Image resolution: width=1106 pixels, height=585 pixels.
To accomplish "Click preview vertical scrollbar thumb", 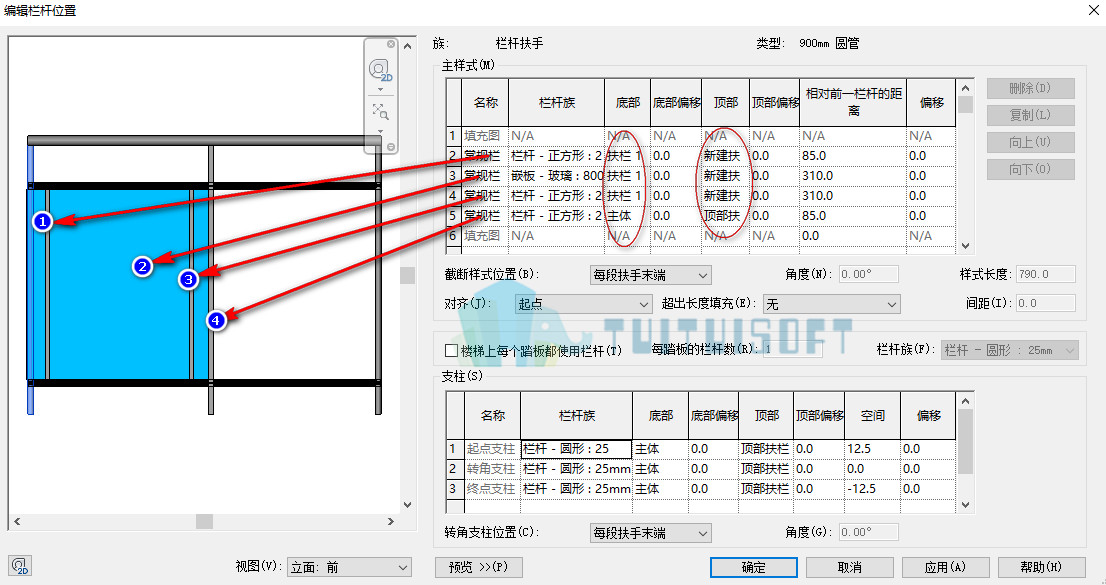I will click(407, 275).
